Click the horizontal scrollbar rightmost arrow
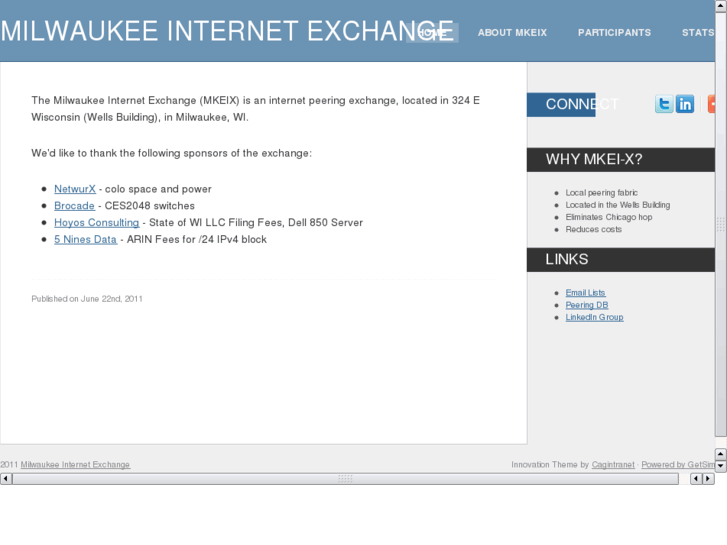The height and width of the screenshot is (545, 727). tap(708, 479)
